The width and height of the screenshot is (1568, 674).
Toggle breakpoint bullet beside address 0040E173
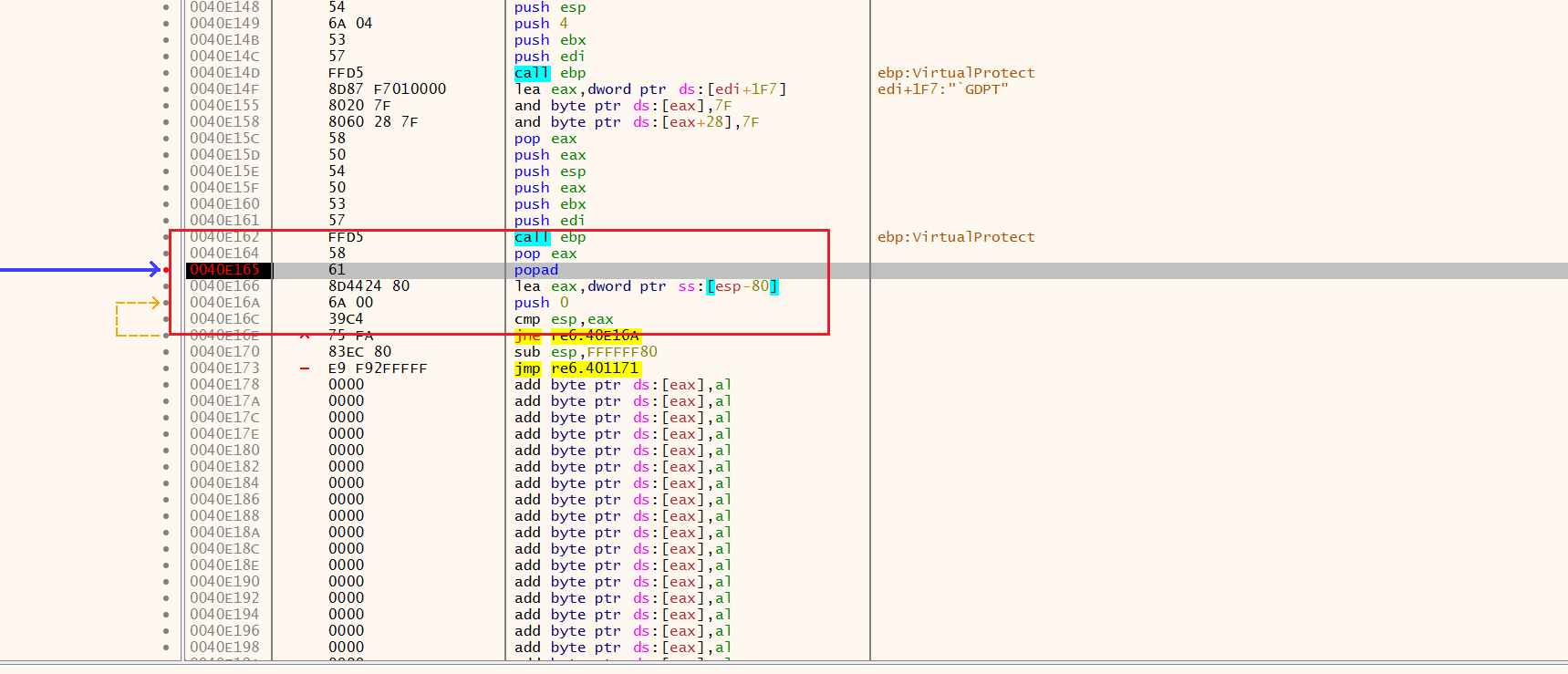pos(166,368)
